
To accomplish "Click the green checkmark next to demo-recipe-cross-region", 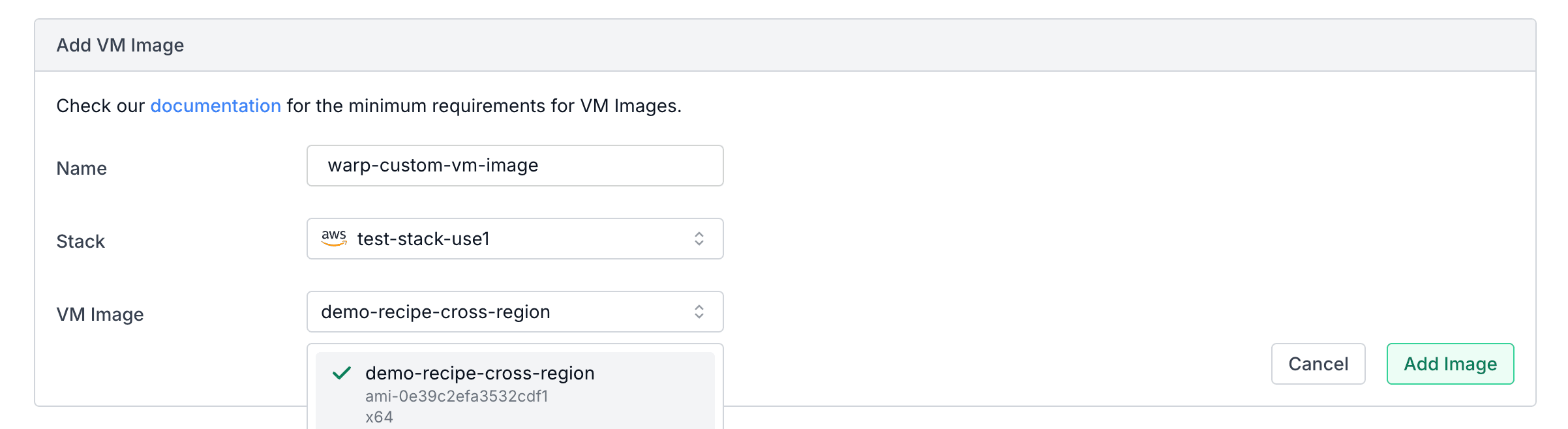I will pos(340,373).
